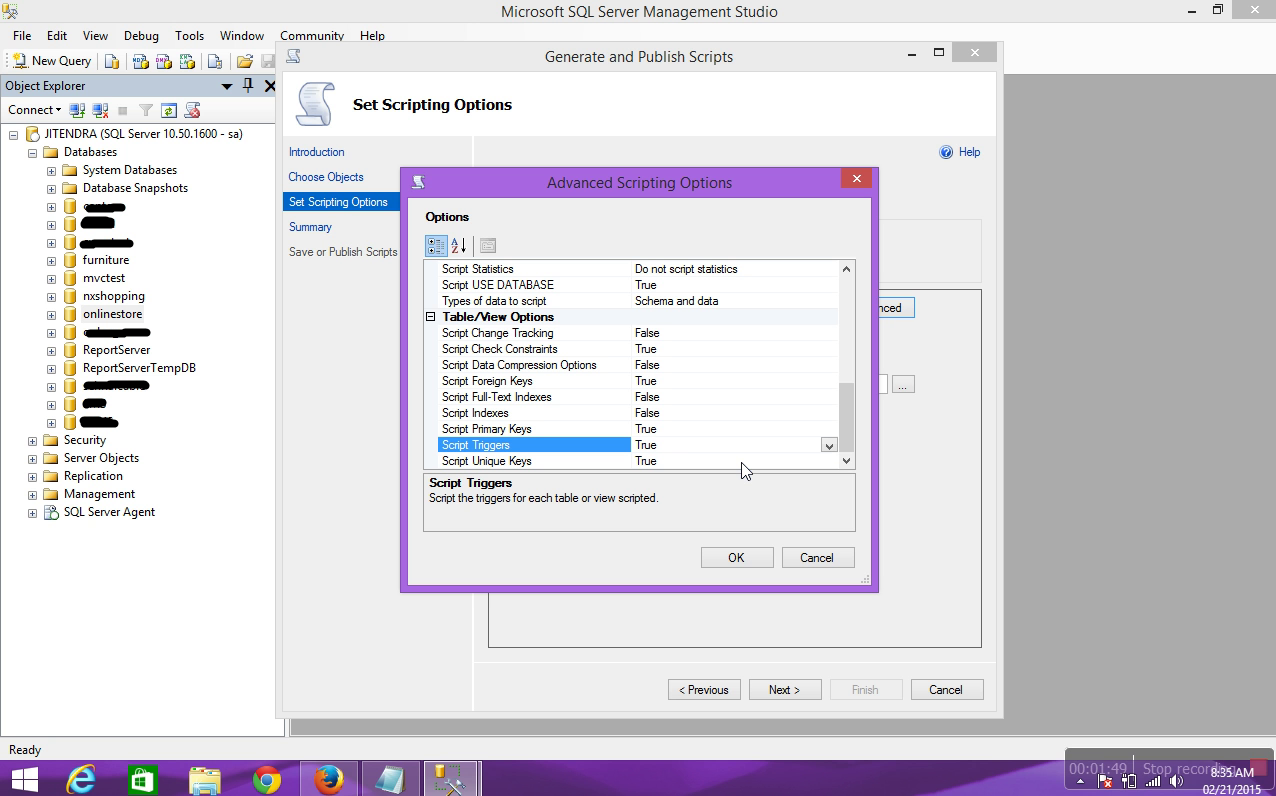Click the Refresh icon in Object Explorer
Screen dimensions: 1276x796
(169, 110)
